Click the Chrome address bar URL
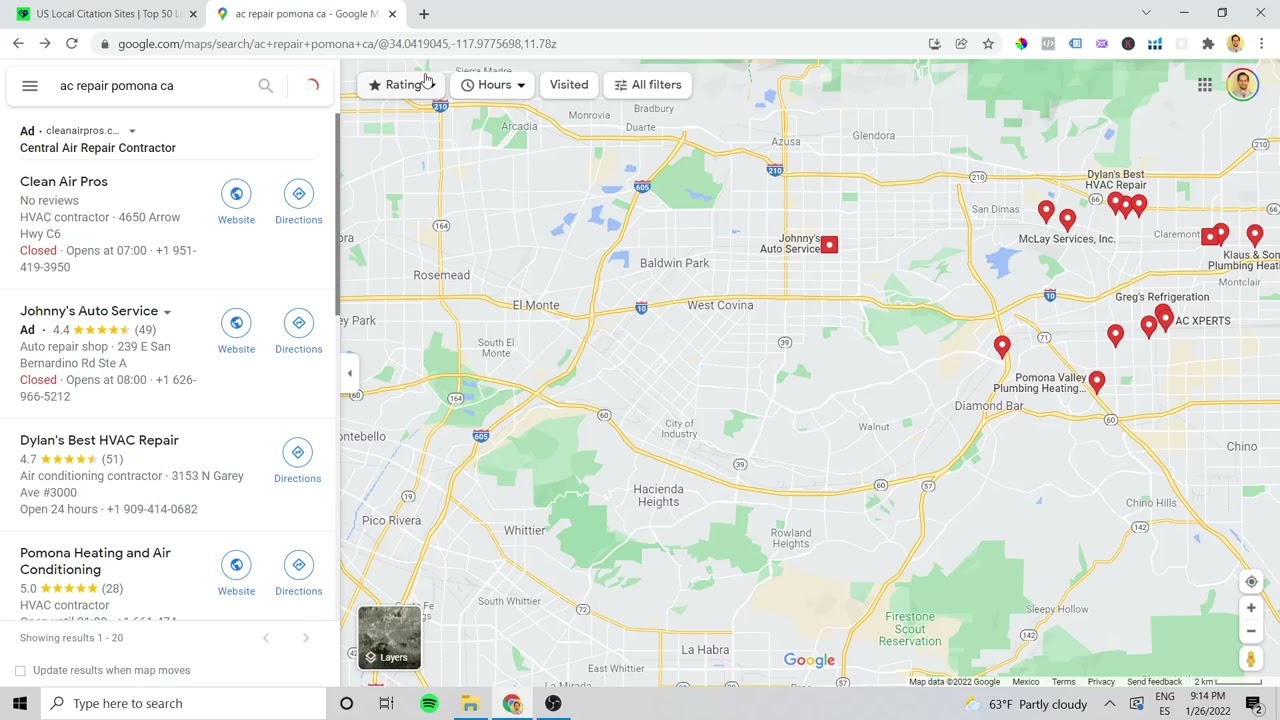This screenshot has width=1280, height=720. (337, 44)
